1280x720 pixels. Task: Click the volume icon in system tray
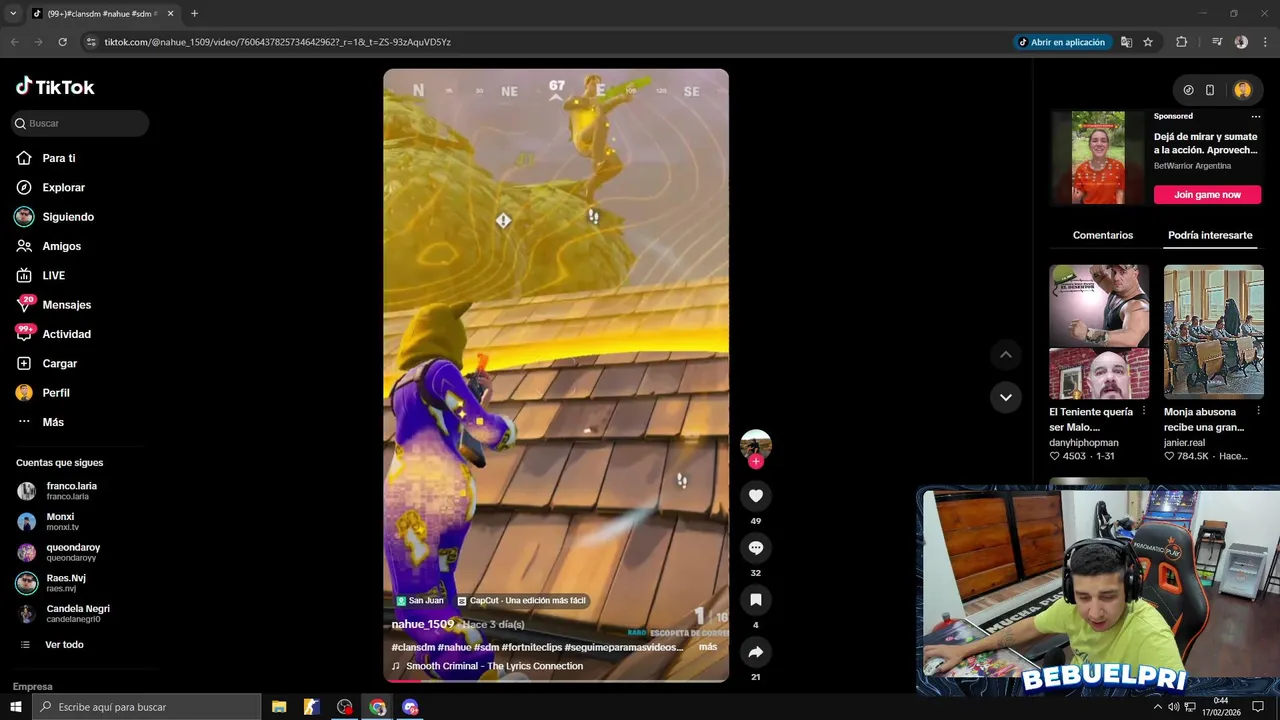point(1173,707)
